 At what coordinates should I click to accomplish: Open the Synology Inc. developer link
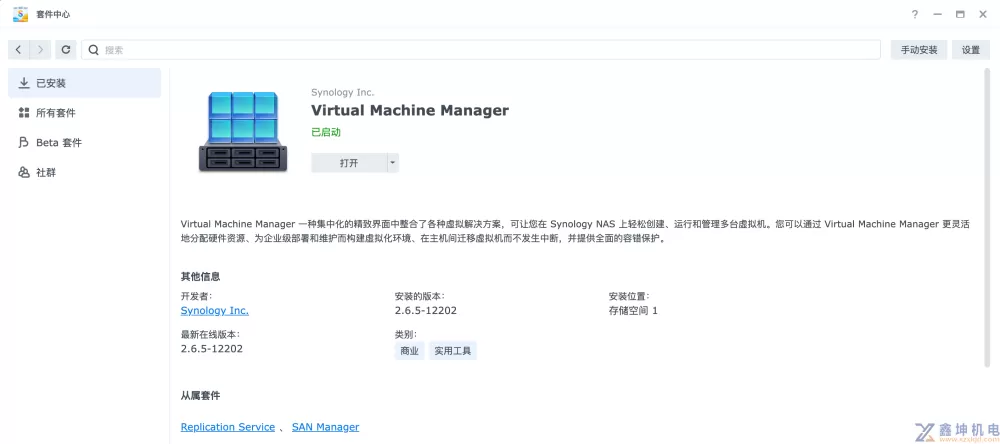(215, 311)
